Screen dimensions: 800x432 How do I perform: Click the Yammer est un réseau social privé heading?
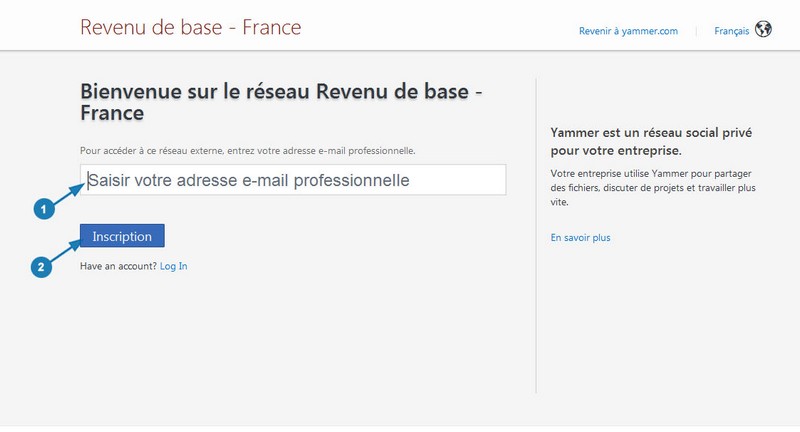[651, 141]
